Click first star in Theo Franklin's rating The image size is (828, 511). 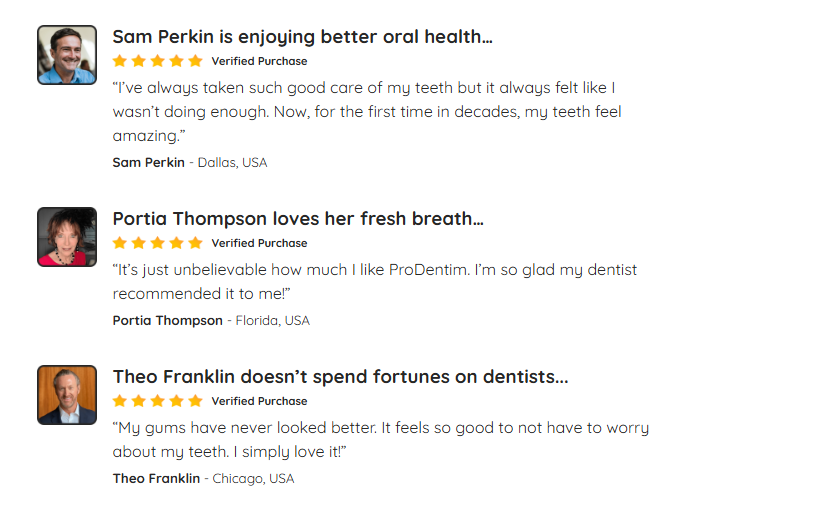coord(120,401)
